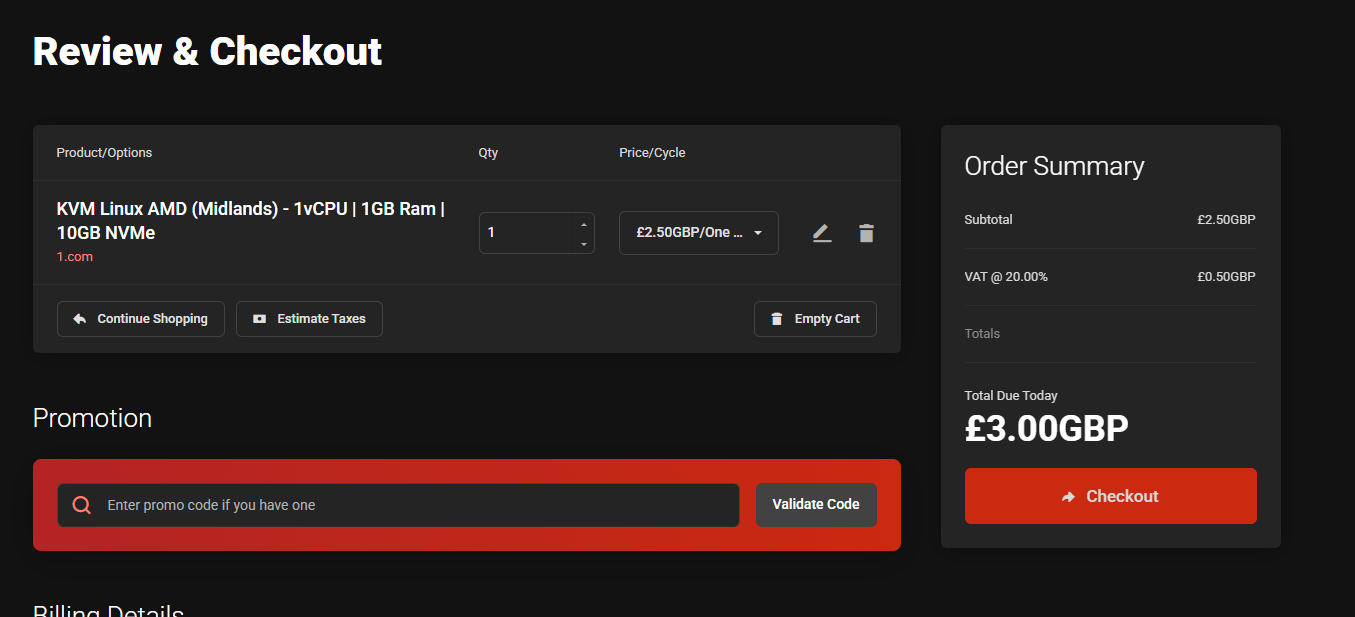Click the Estimate Taxes button
This screenshot has width=1355, height=617.
(x=309, y=319)
